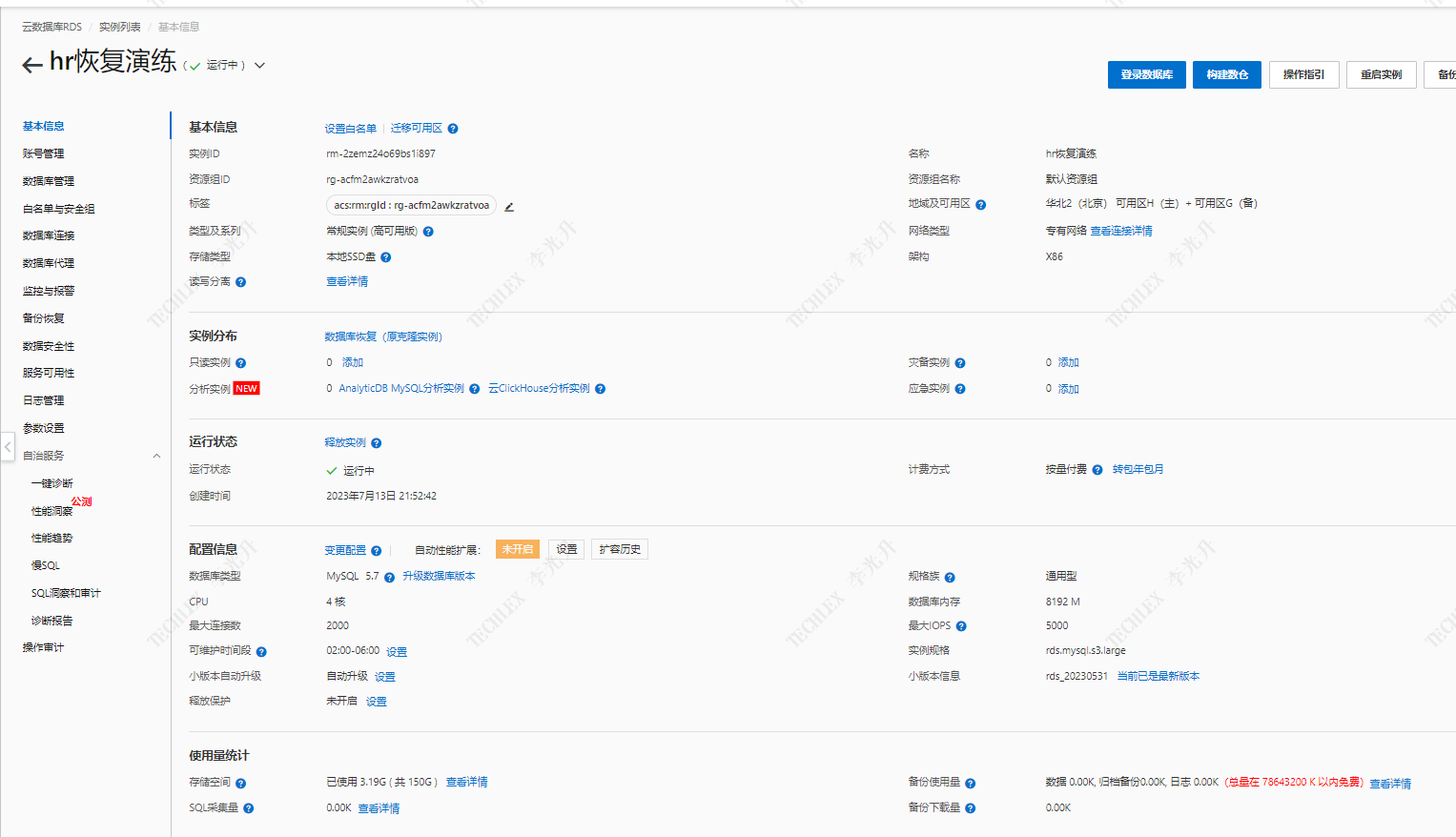Click help icon next to 存储类型 本地SSD盘
1456x837 pixels.
click(x=386, y=257)
